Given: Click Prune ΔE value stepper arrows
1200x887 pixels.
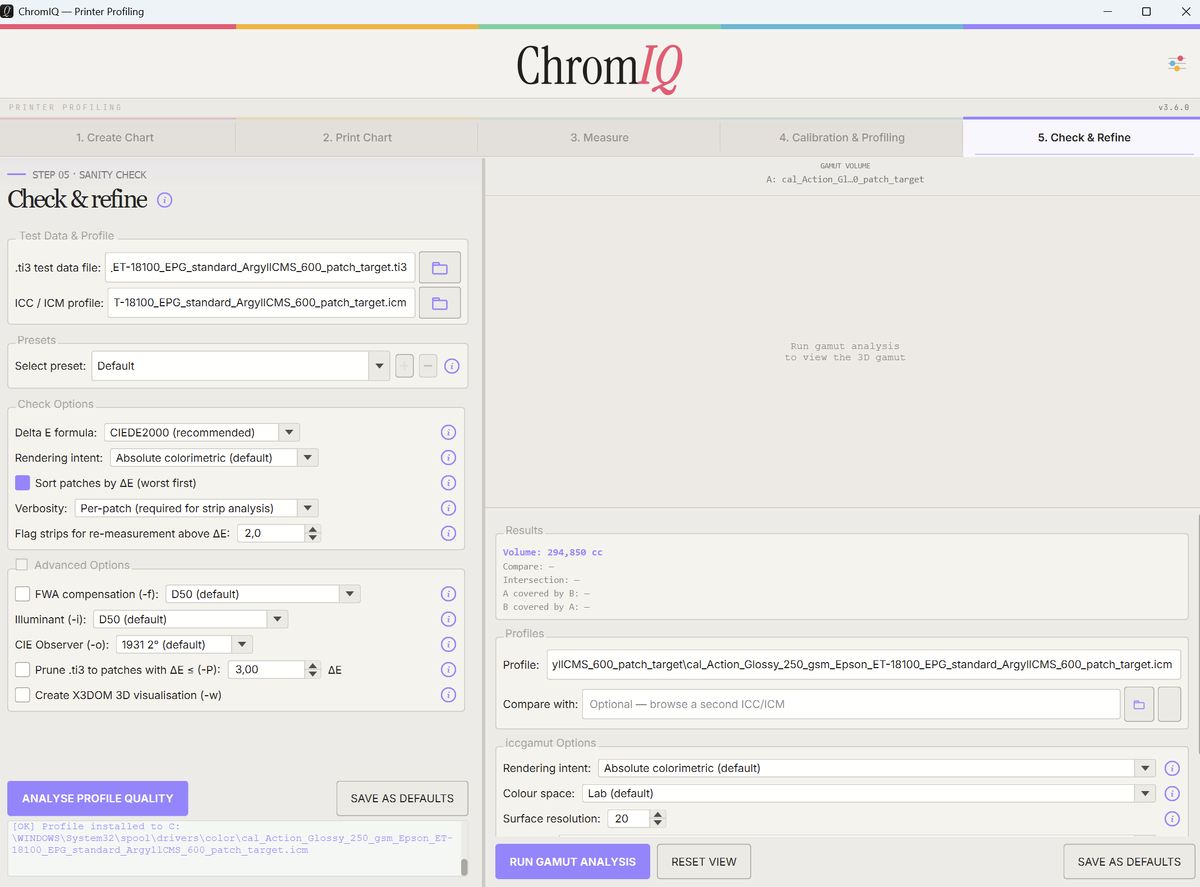Looking at the screenshot, I should pyautogui.click(x=313, y=670).
